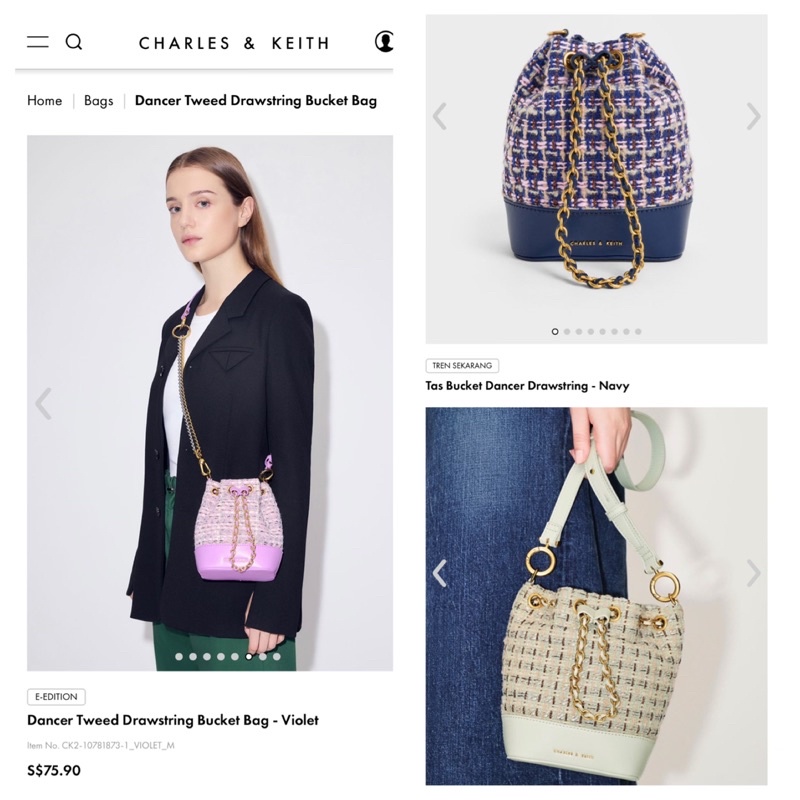Open Tas Bucket Dancer Drawstring - Navy title
Screen dimensions: 800x800
click(x=528, y=386)
